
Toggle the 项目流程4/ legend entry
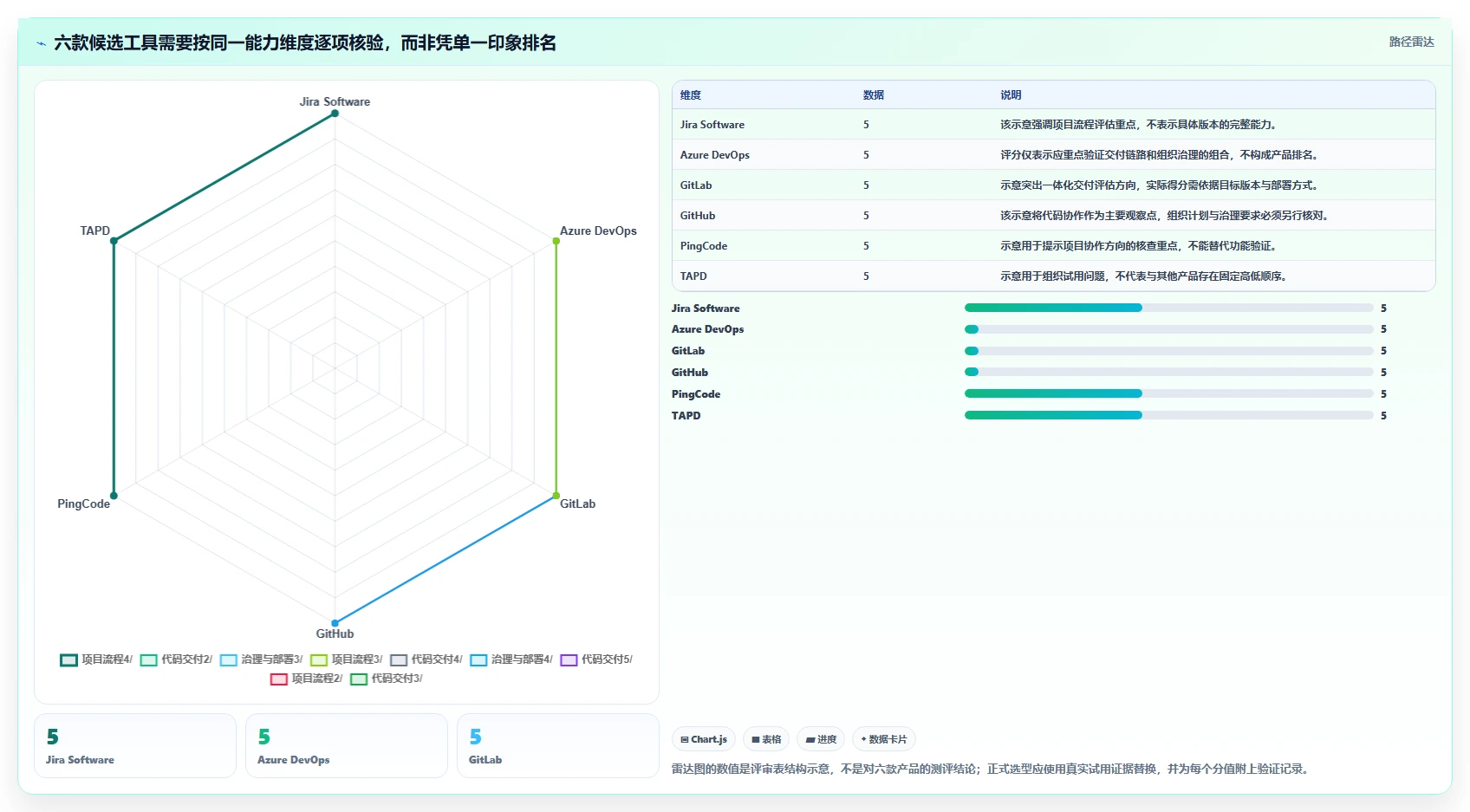(96, 659)
